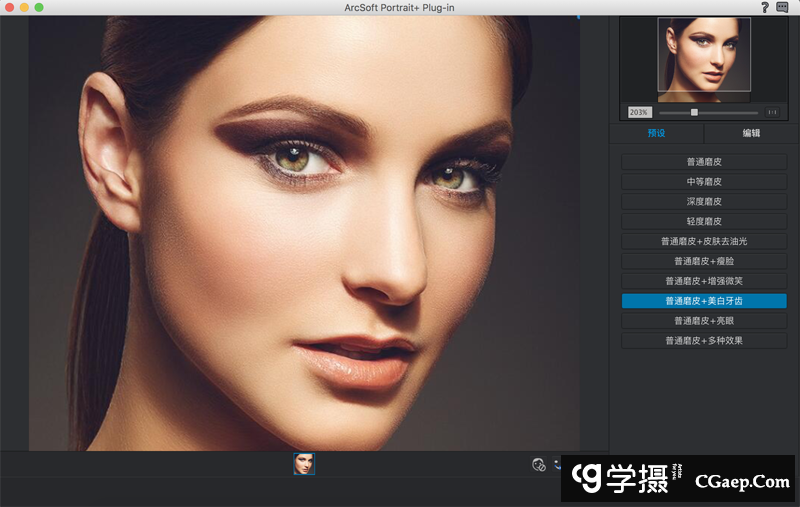The width and height of the screenshot is (800, 507).
Task: Select the portrait thumbnail in bottom filmstrip
Action: [x=304, y=463]
